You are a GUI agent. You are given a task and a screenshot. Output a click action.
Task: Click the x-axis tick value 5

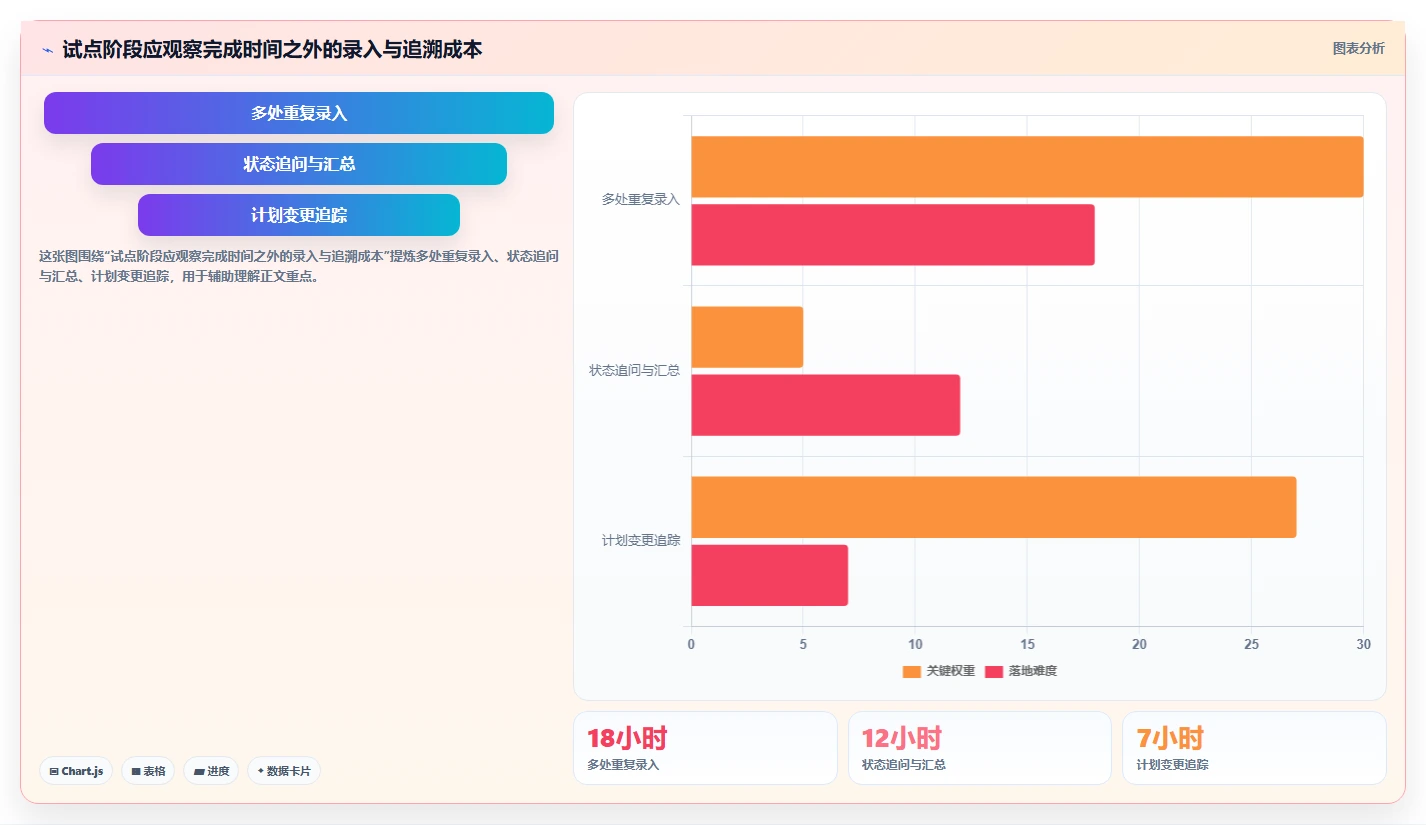pyautogui.click(x=803, y=645)
